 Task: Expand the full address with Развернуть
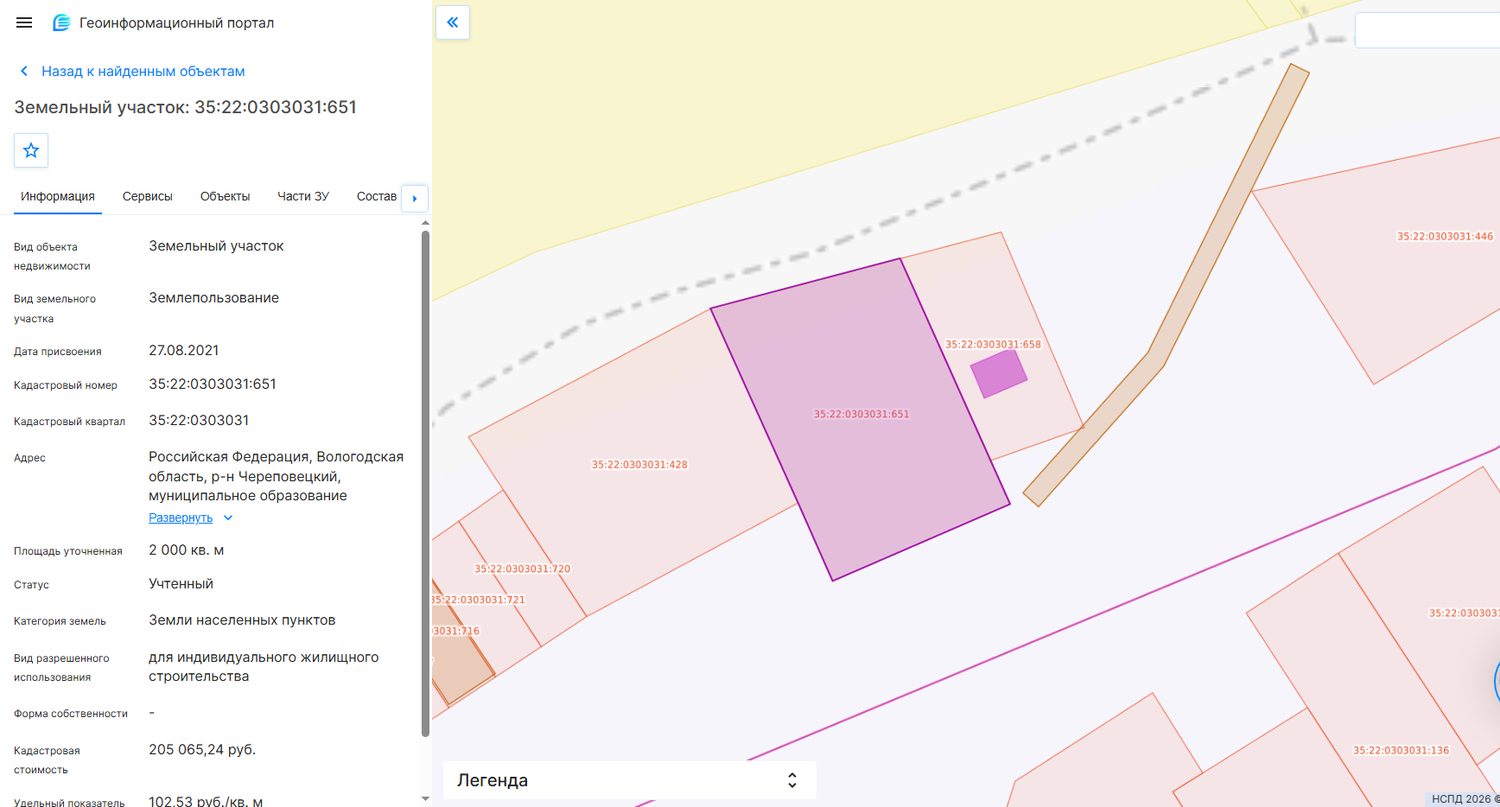190,518
